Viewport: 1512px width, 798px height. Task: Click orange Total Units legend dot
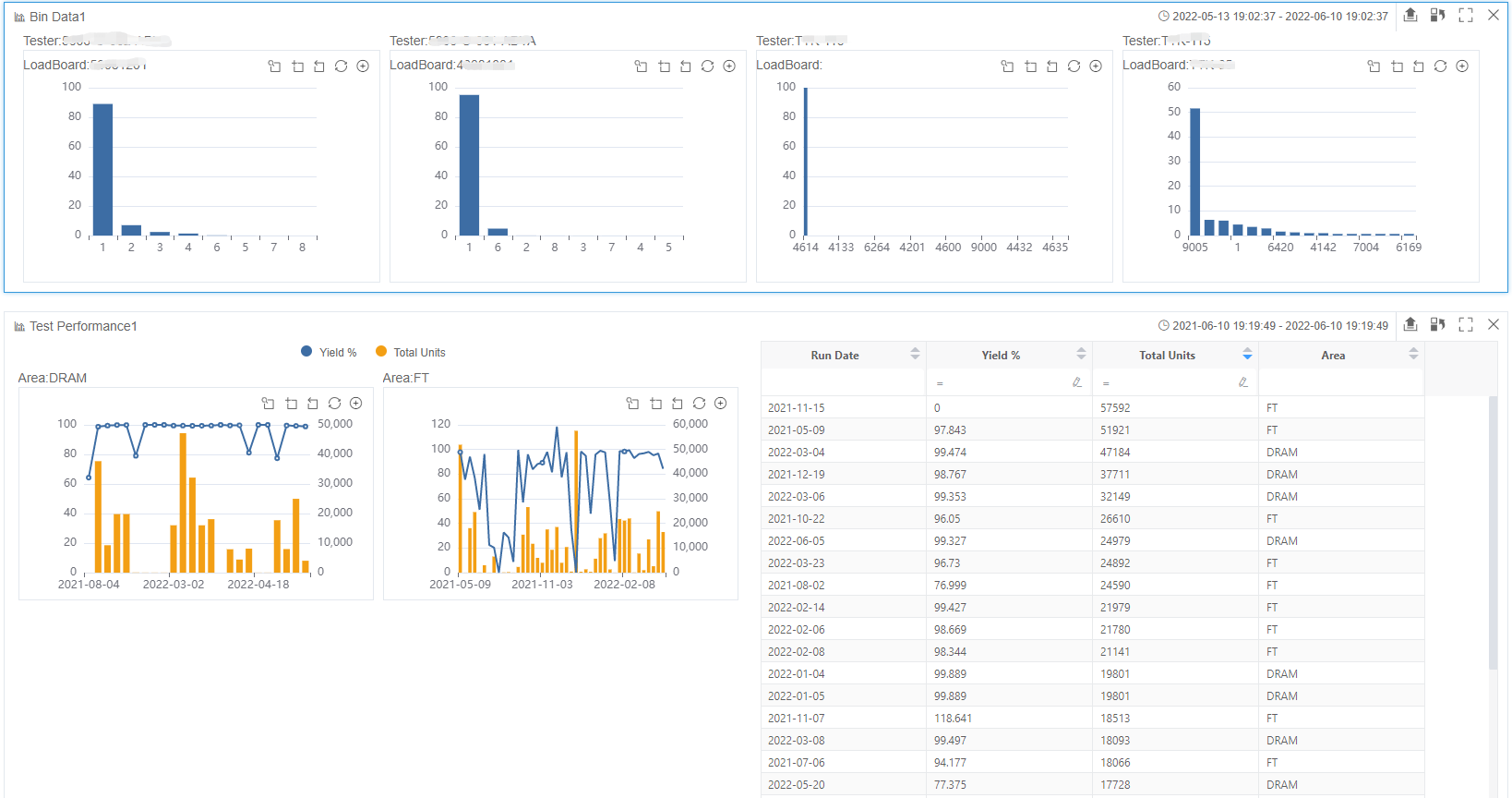(x=381, y=351)
